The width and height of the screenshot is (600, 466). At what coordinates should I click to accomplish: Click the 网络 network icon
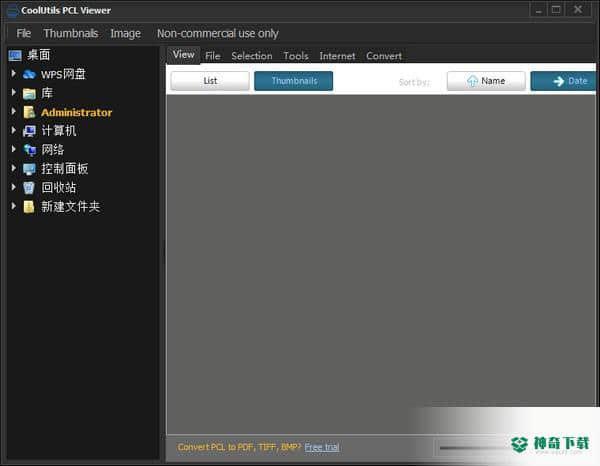pos(29,150)
